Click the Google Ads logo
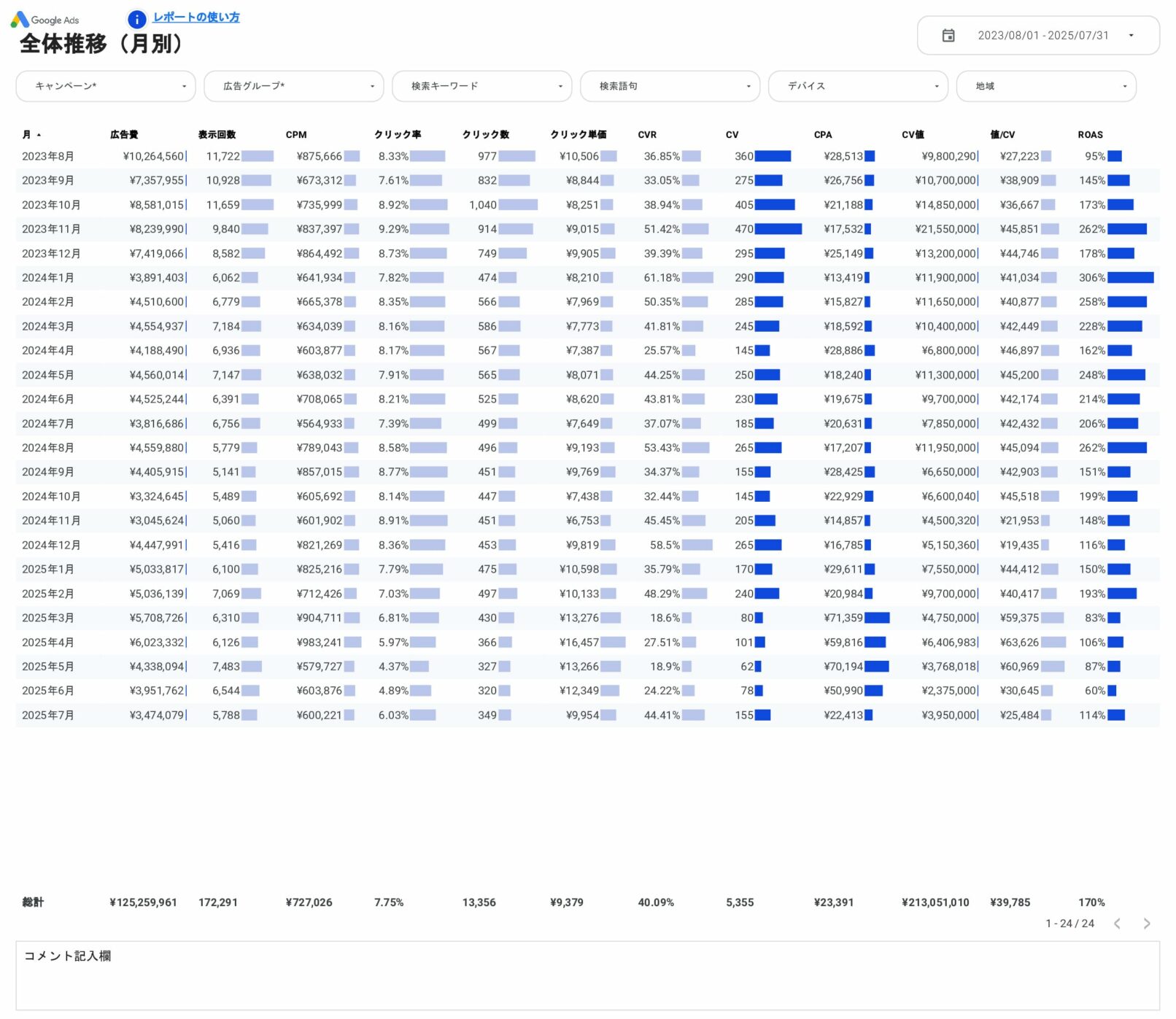The width and height of the screenshot is (1176, 1019). pyautogui.click(x=45, y=20)
